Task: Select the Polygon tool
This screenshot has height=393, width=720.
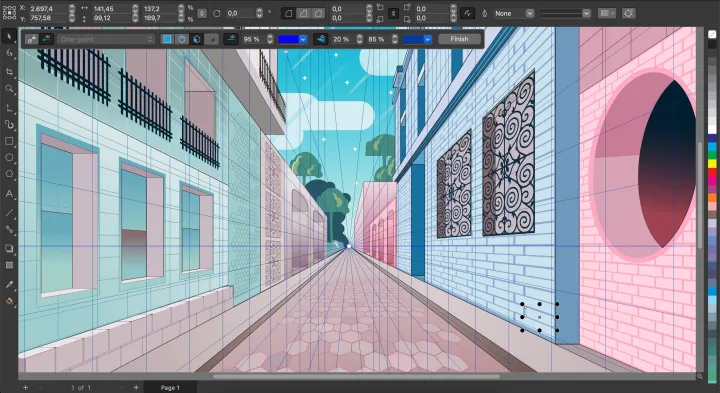Action: [9, 175]
